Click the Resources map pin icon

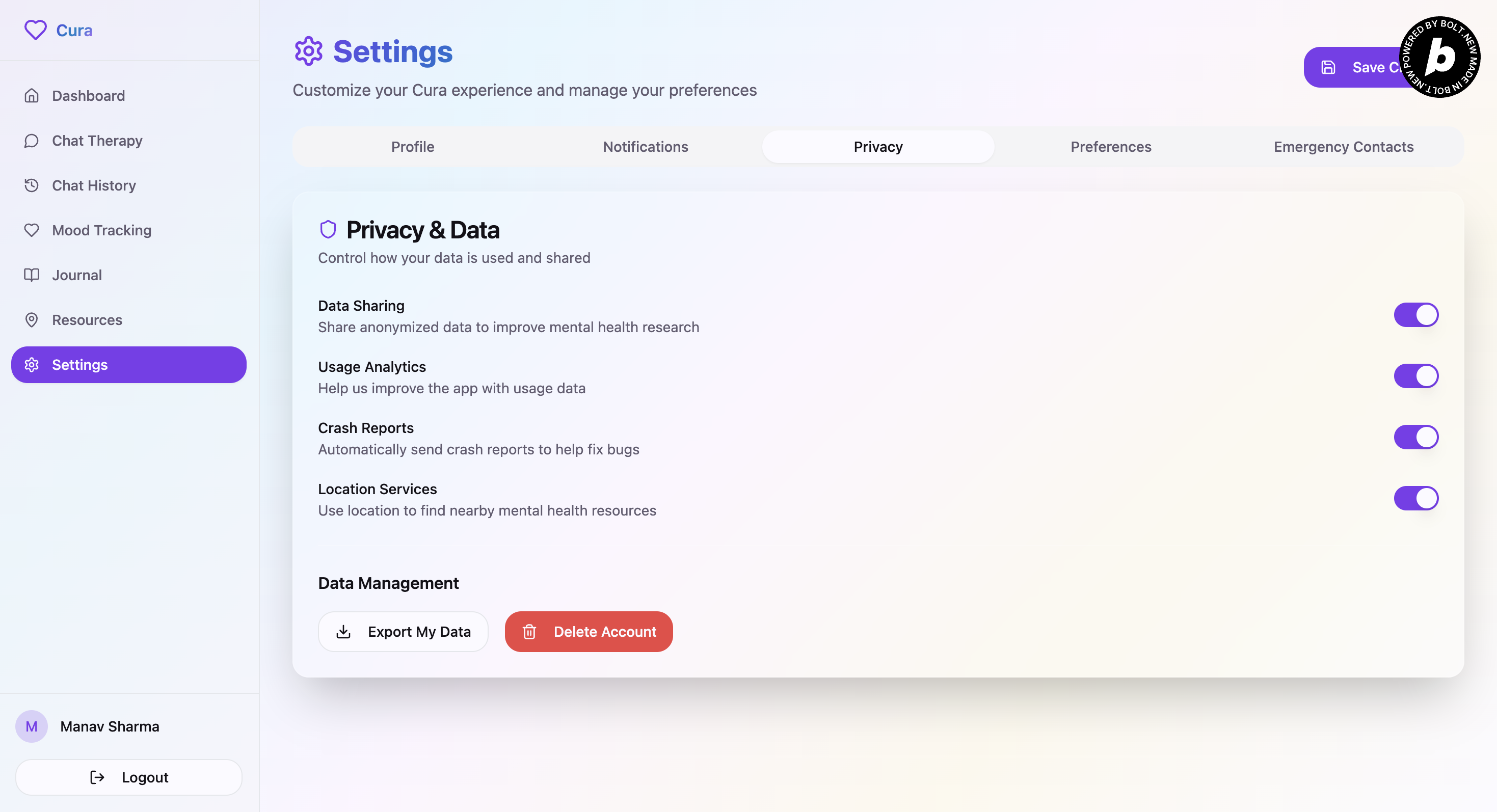[32, 319]
